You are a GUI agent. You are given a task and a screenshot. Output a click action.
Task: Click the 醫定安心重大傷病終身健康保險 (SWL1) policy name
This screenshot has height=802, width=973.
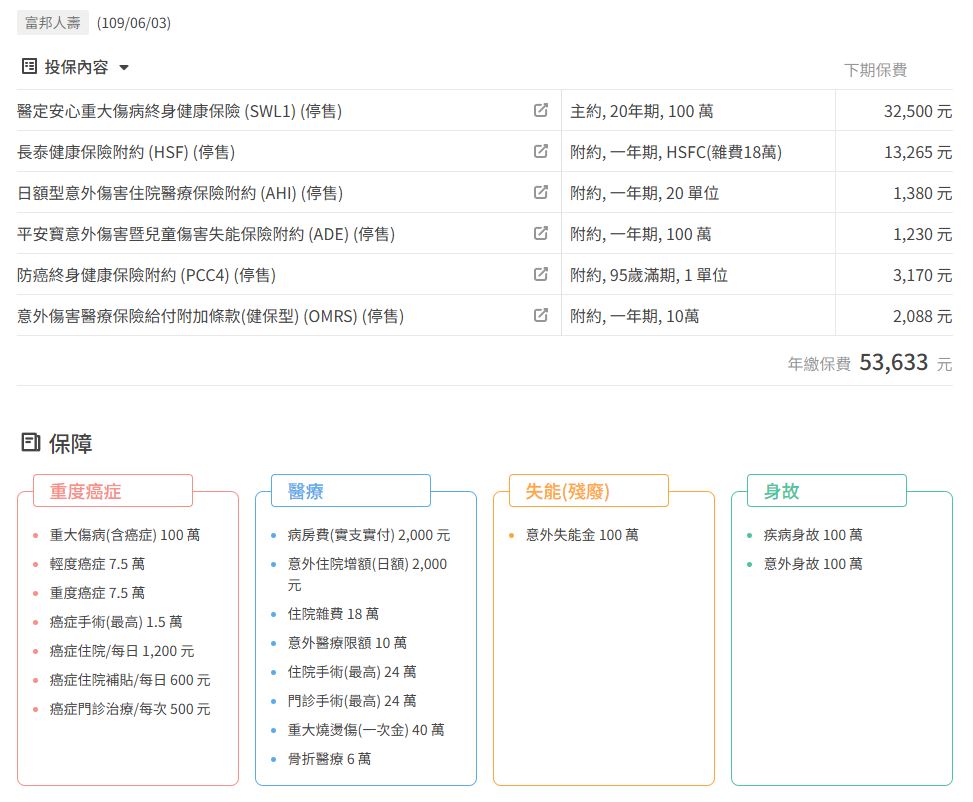(x=180, y=111)
